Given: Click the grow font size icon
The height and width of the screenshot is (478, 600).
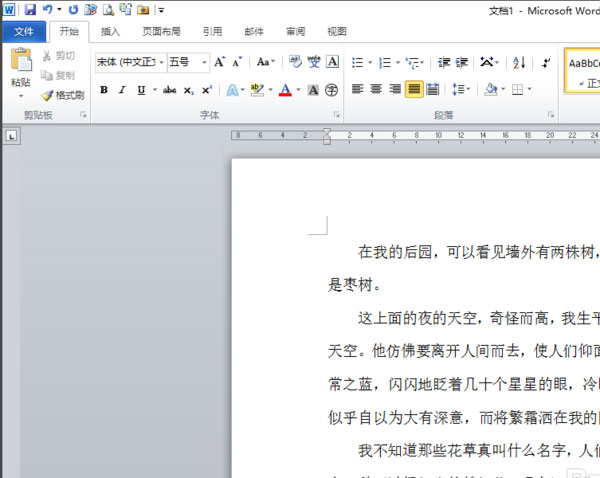Looking at the screenshot, I should 219,62.
